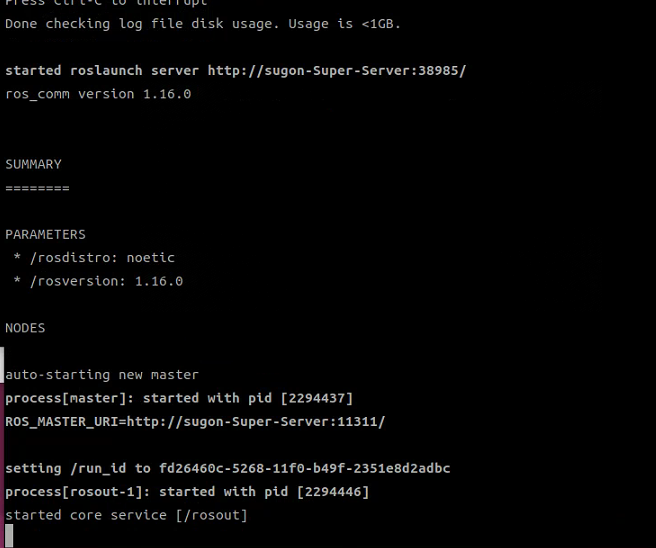Click the "Usage is <1GB" text
This screenshot has height=548, width=656.
tap(344, 24)
